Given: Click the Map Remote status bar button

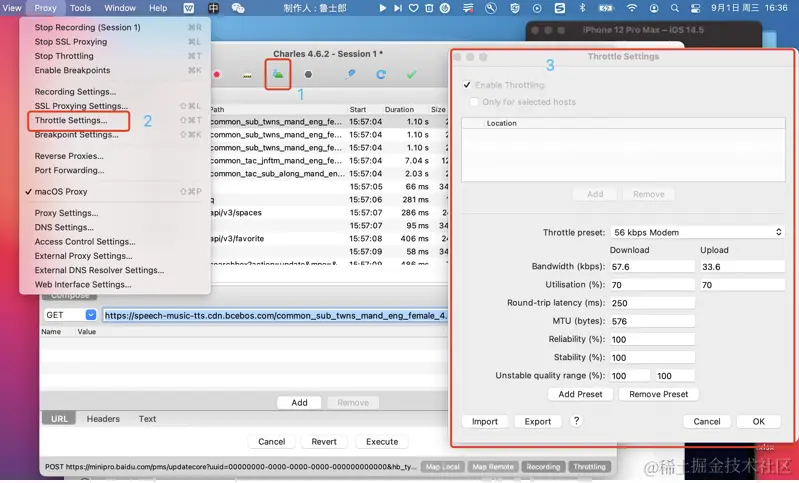Looking at the screenshot, I should (x=492, y=467).
